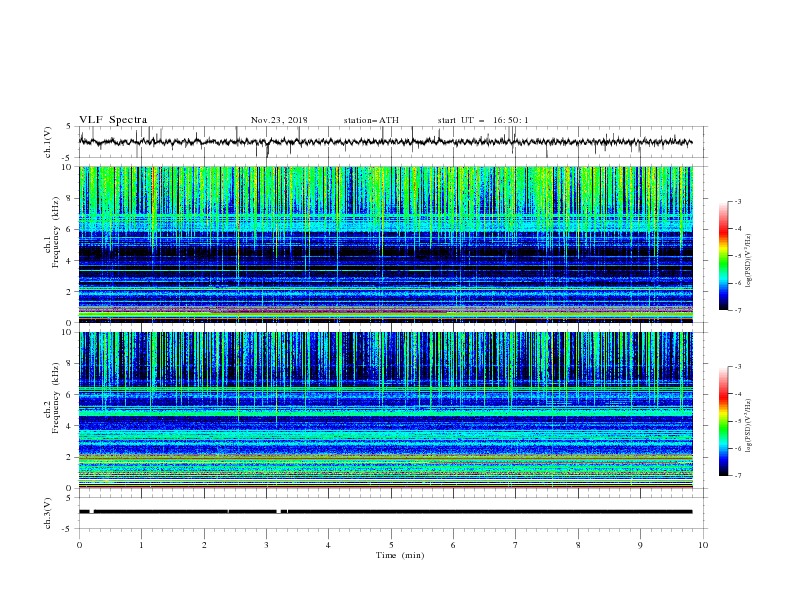
Task: Click the ch.2 spectrogram color scale bar
Action: click(x=724, y=421)
